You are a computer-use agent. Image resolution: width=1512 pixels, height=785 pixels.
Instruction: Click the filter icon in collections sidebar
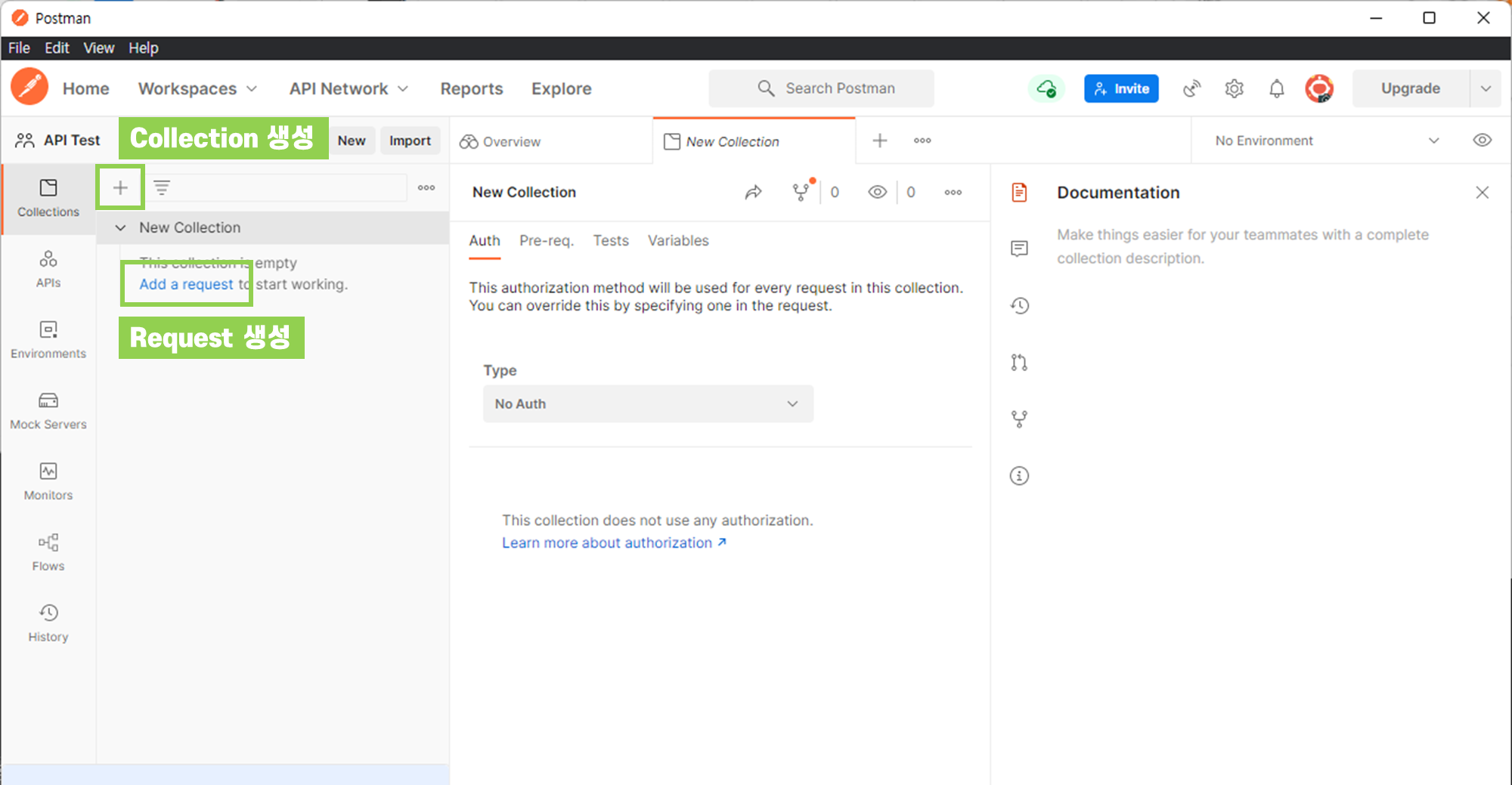click(x=162, y=187)
